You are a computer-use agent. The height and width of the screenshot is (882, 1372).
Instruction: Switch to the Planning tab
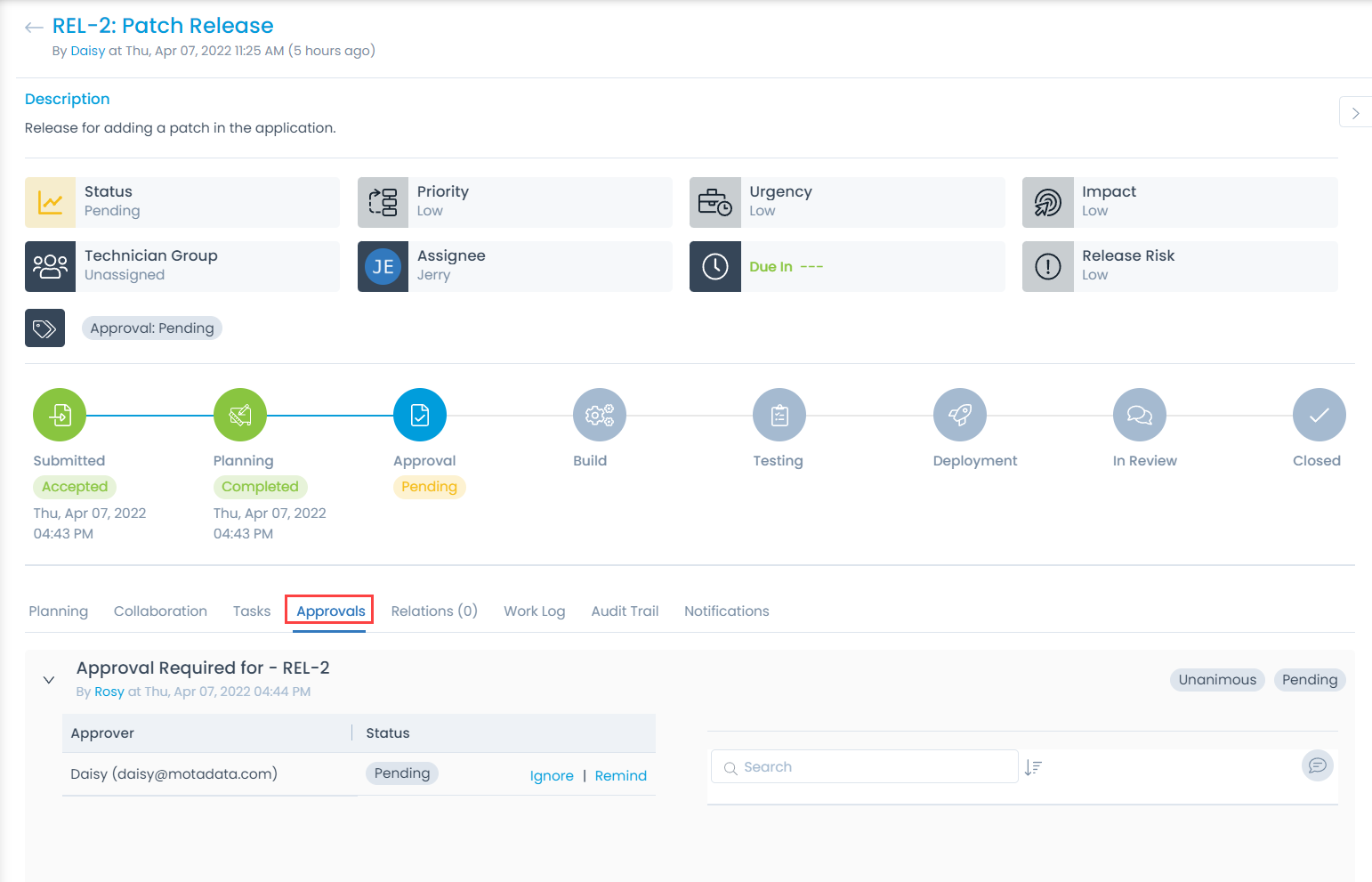pos(59,611)
